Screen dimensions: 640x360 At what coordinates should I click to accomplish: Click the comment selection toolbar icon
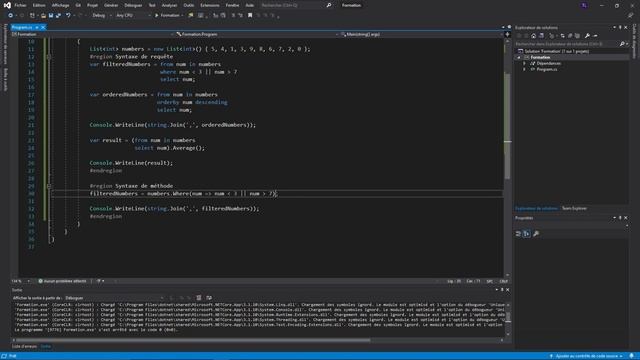233,16
